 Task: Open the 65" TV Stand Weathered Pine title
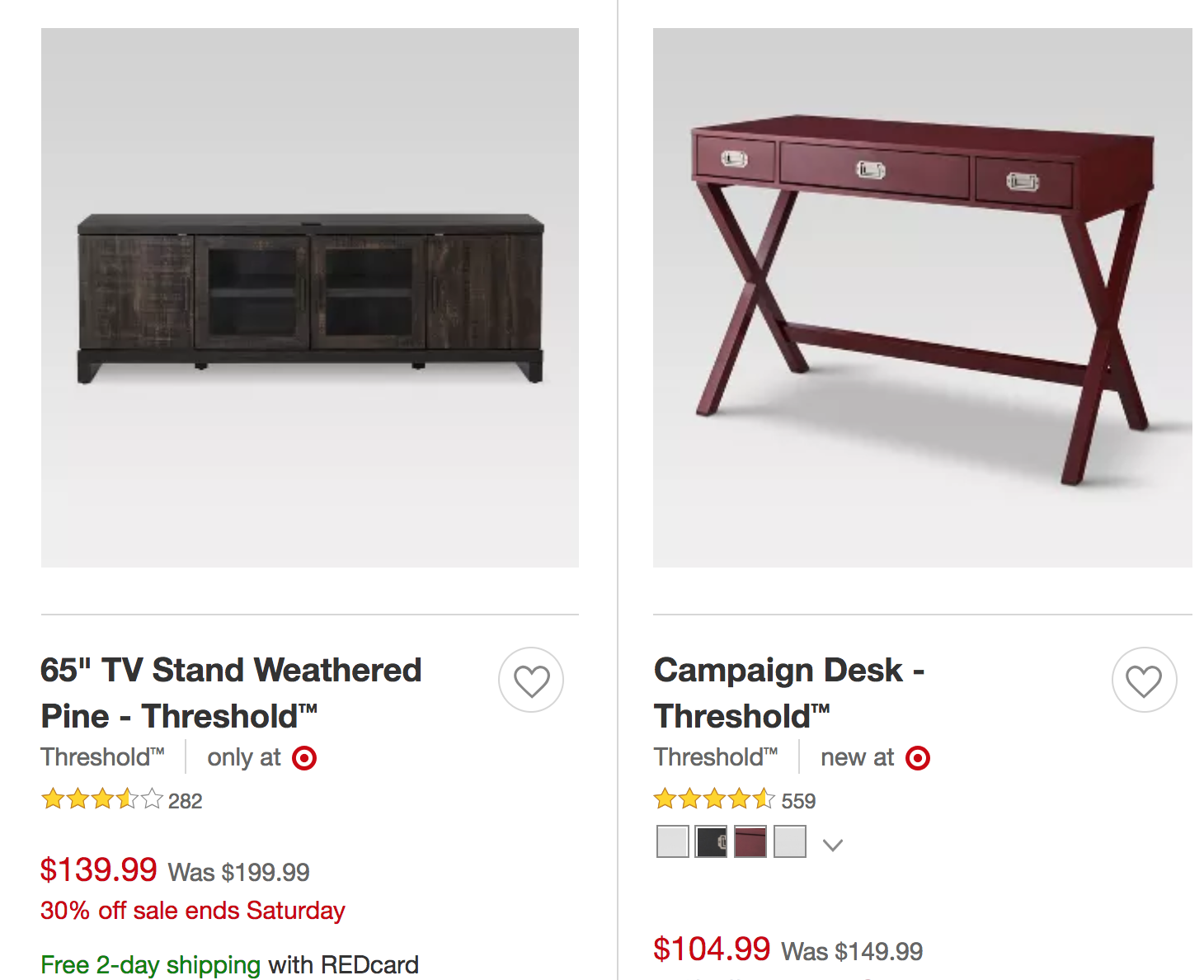231,693
